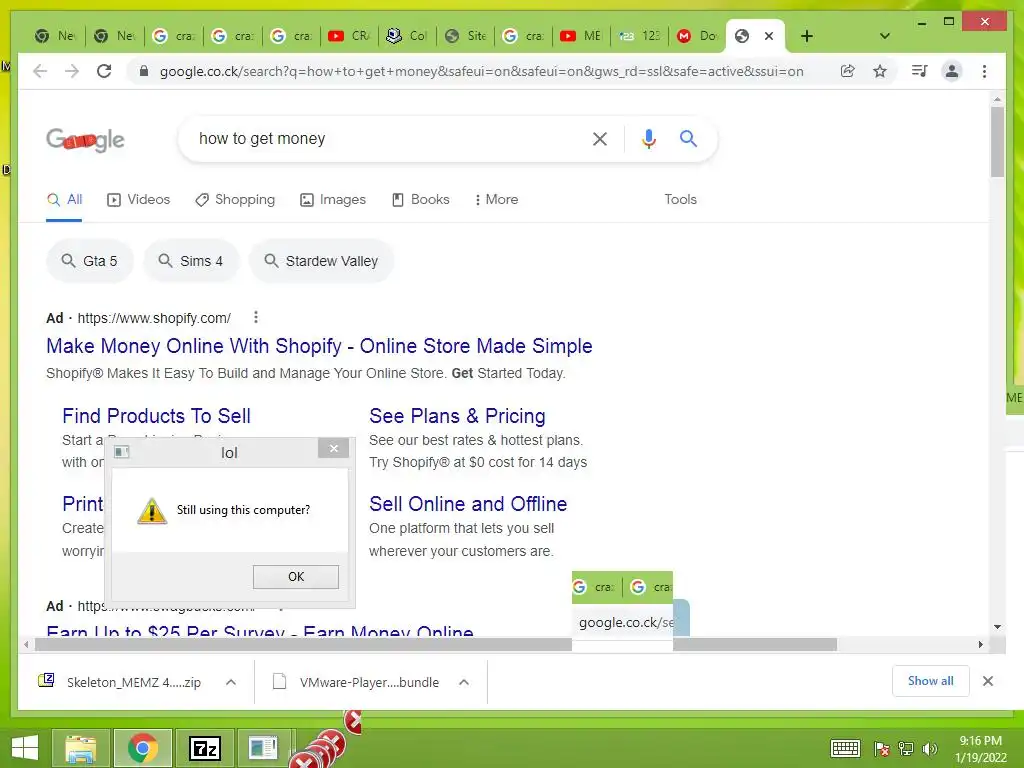This screenshot has width=1024, height=768.
Task: Switch to the YouTube ME tab
Action: click(581, 36)
